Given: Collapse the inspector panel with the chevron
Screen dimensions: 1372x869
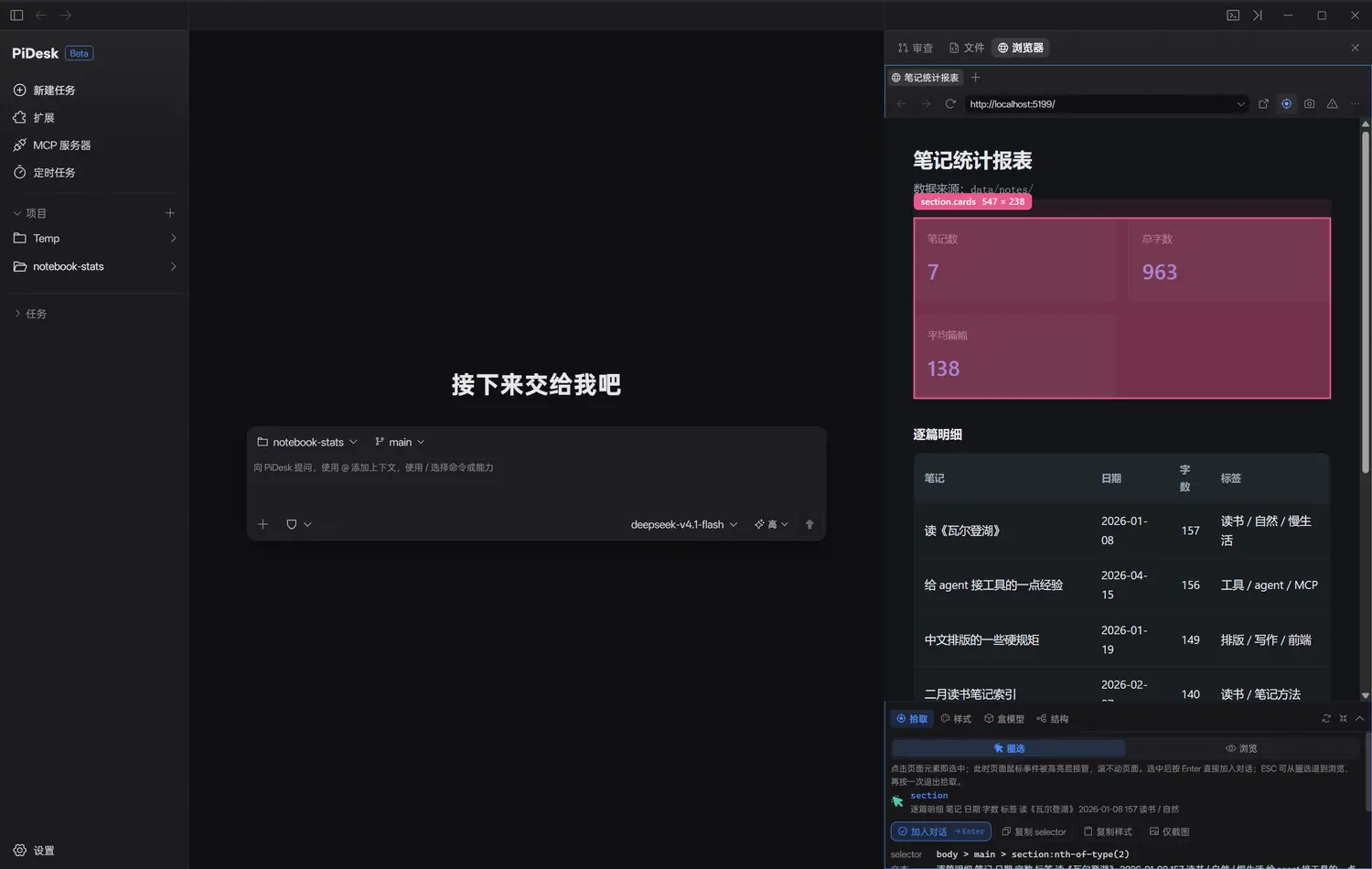Looking at the screenshot, I should click(x=1359, y=718).
